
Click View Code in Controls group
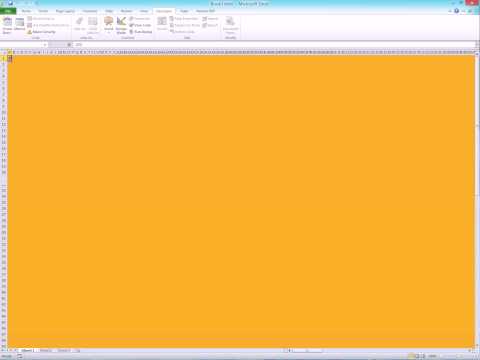pos(140,25)
